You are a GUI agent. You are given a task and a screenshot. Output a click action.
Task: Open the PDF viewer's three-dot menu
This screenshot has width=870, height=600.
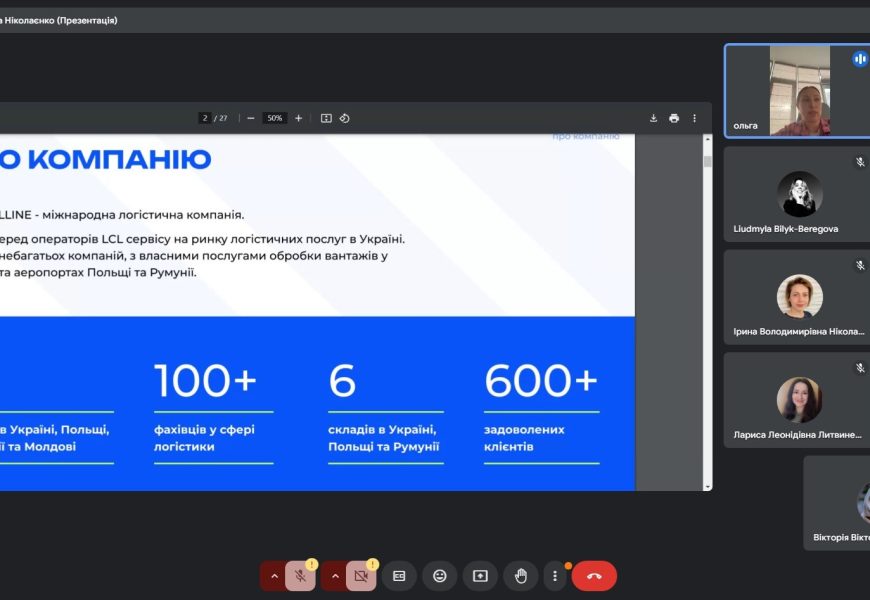point(694,118)
